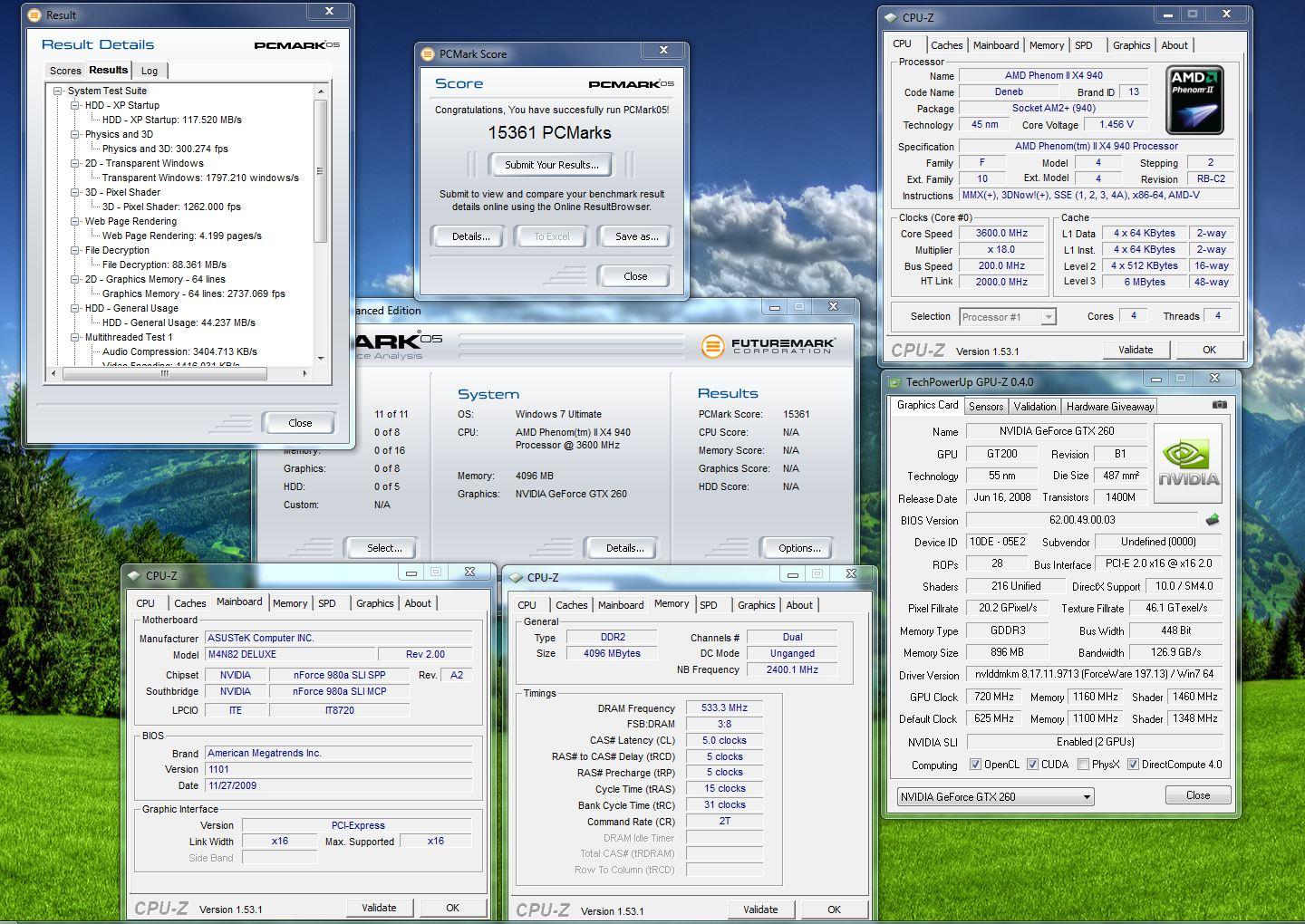The image size is (1305, 924).
Task: Click the M4N82 DELUXE model field
Action: (290, 654)
